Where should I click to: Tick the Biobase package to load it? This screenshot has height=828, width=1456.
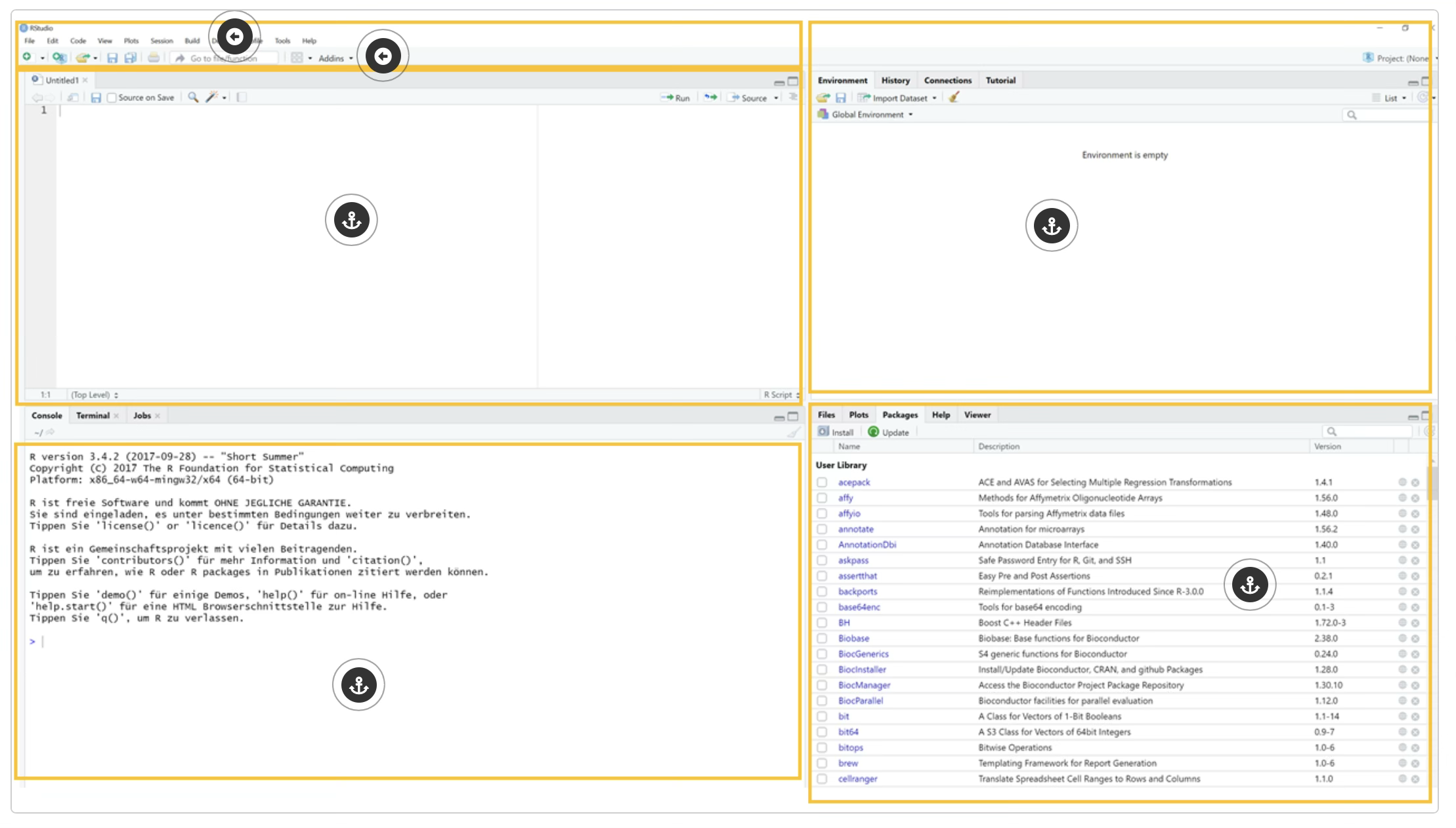tap(823, 638)
